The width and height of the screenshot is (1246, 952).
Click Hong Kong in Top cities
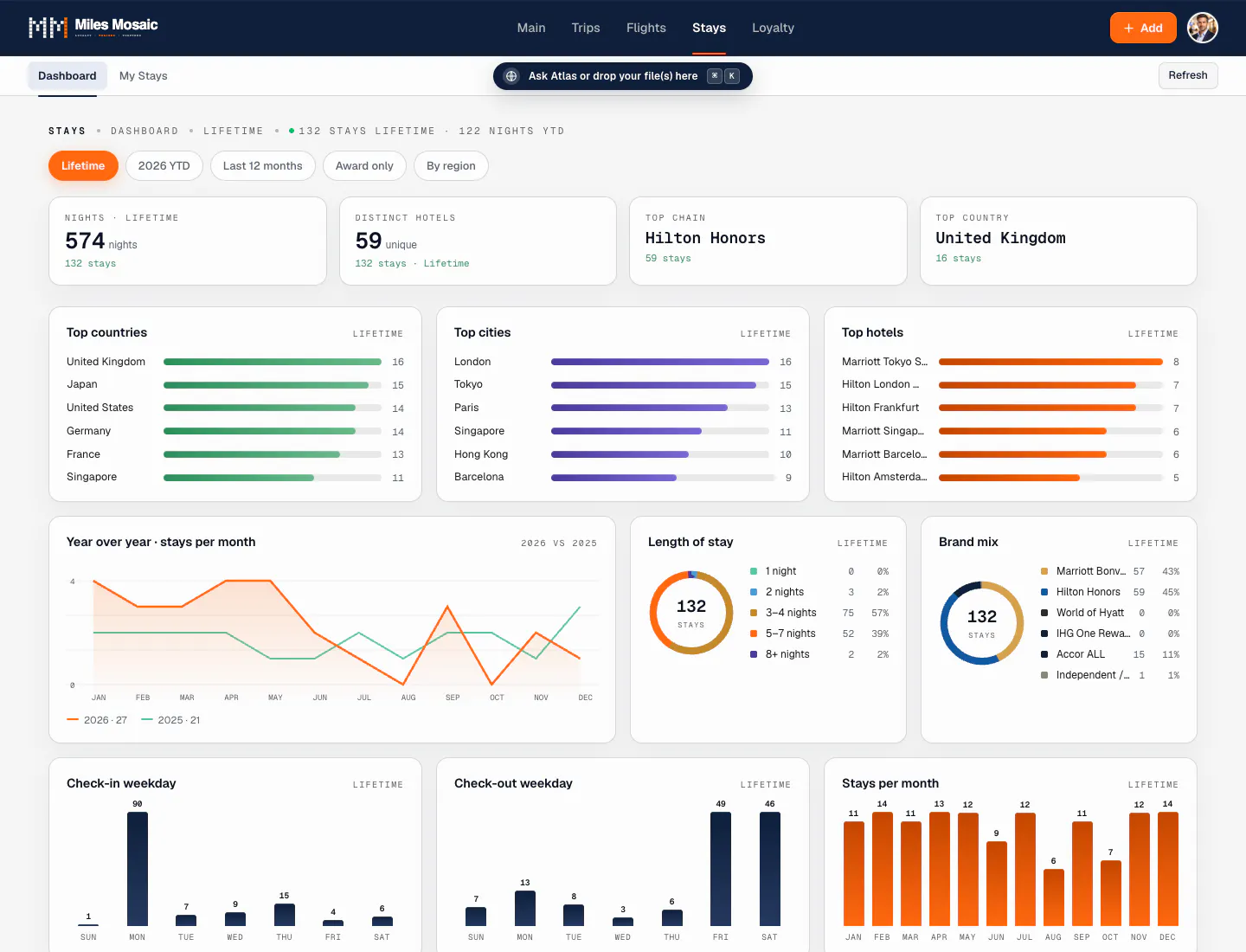[623, 454]
